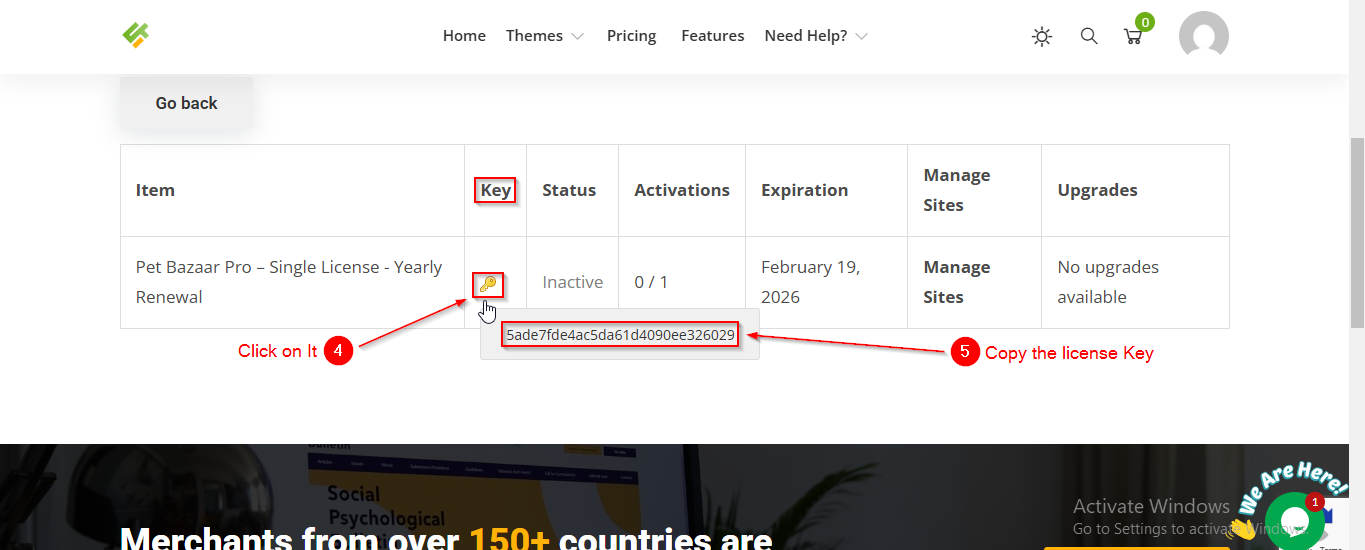Click the yellow license key icon
The height and width of the screenshot is (550, 1365).
point(488,284)
